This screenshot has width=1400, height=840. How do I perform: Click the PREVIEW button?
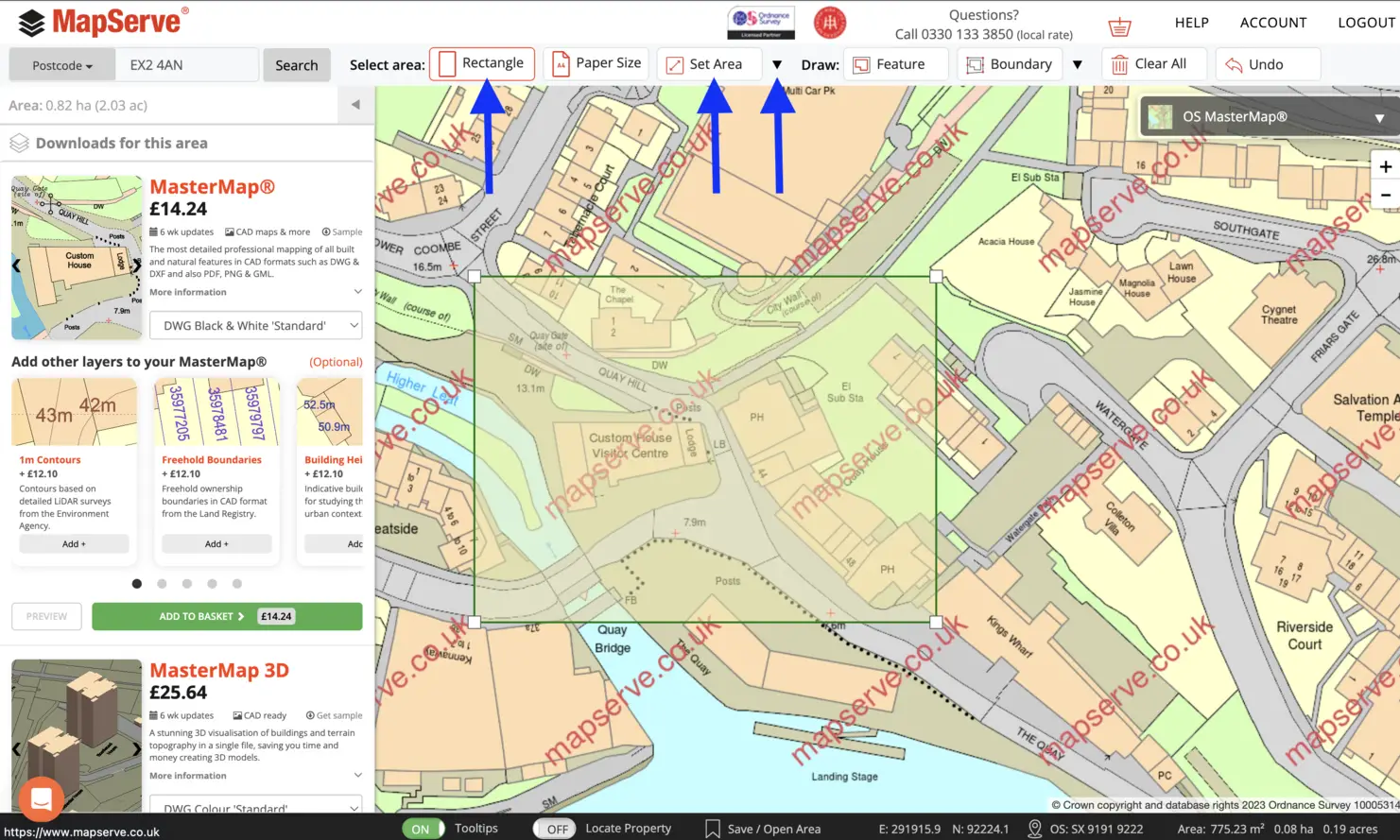coord(46,616)
